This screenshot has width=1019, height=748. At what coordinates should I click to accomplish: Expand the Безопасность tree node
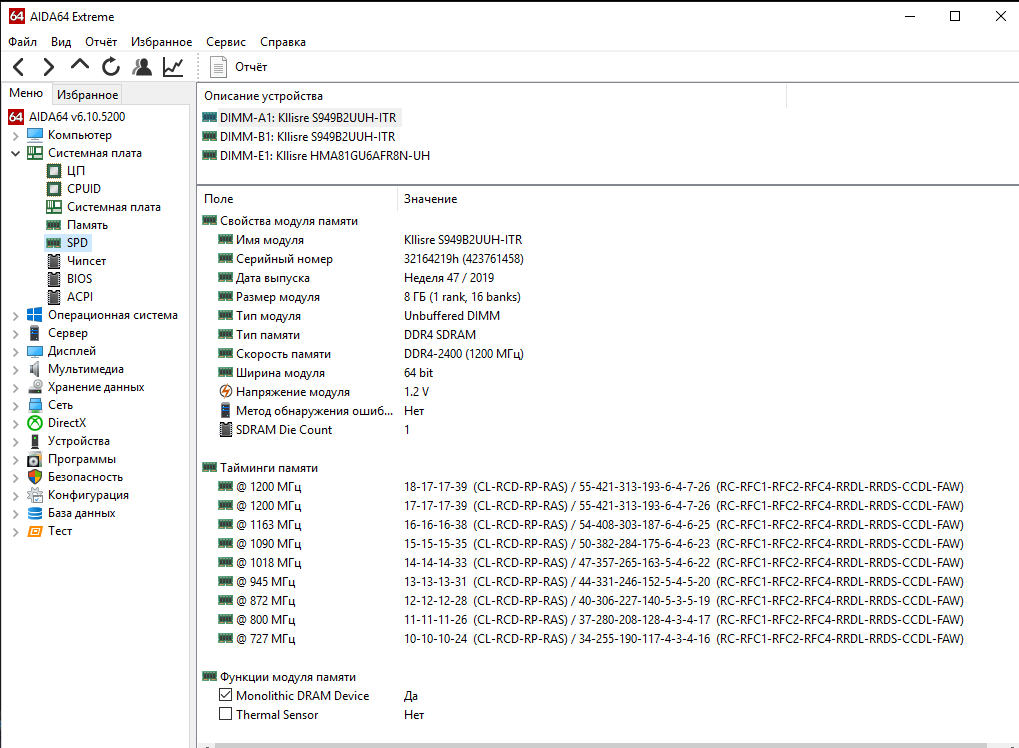pyautogui.click(x=16, y=478)
